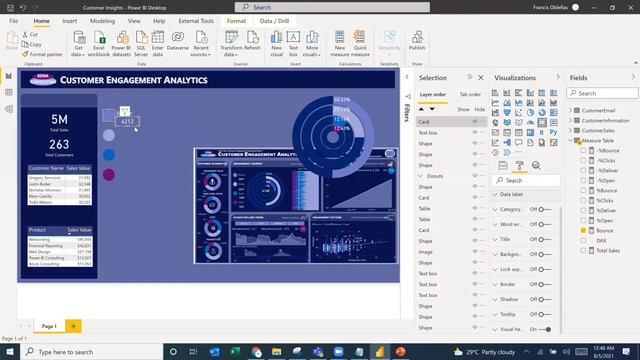
Task: Import an Excel workbook
Action: [x=99, y=44]
